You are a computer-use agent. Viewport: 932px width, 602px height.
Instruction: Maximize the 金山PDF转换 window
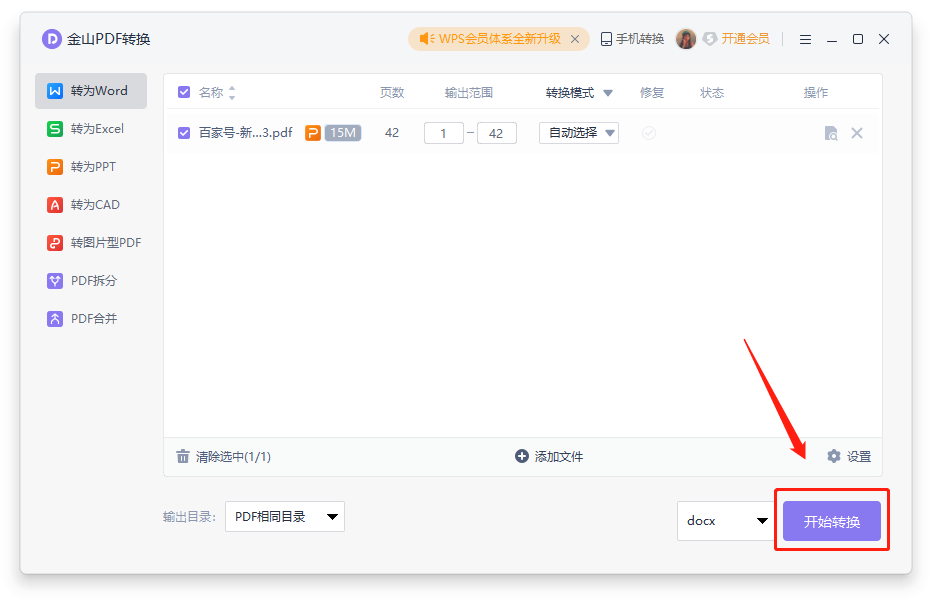858,39
